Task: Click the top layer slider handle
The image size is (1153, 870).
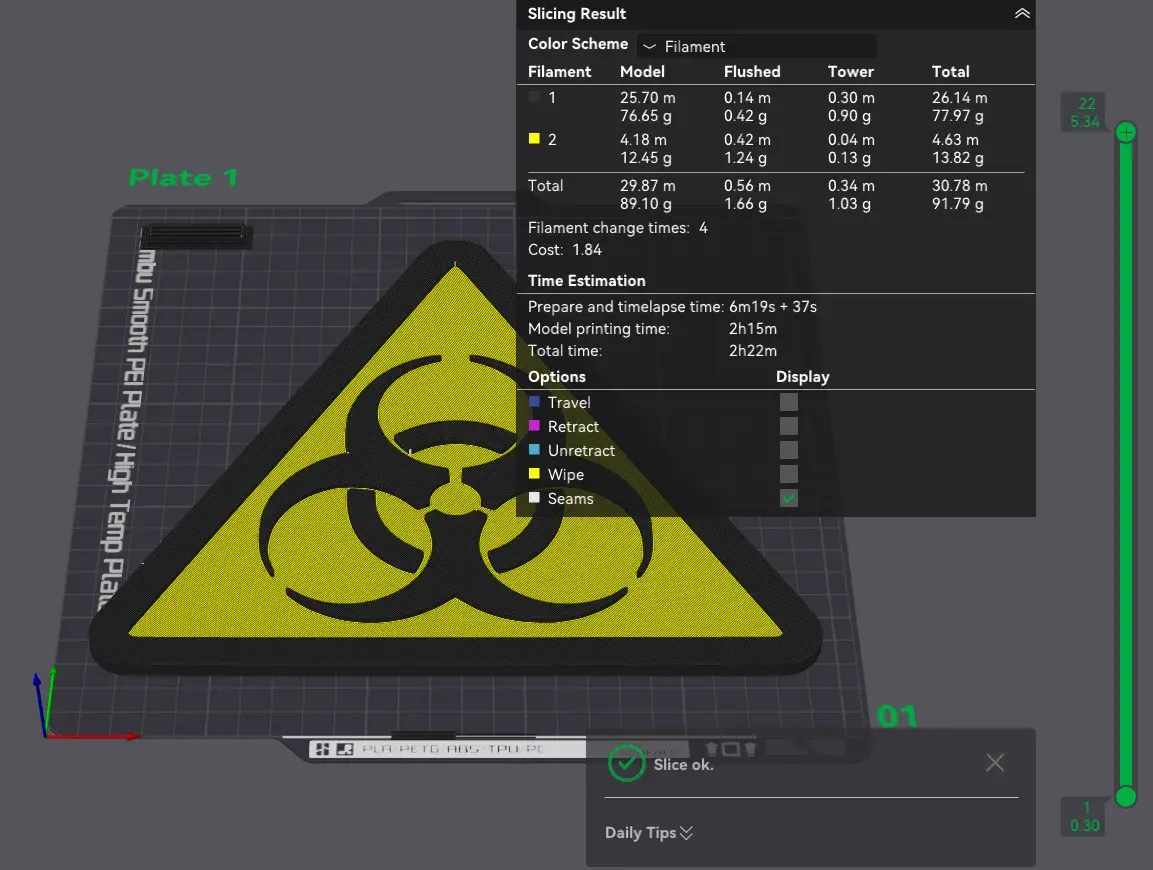Action: (x=1126, y=132)
